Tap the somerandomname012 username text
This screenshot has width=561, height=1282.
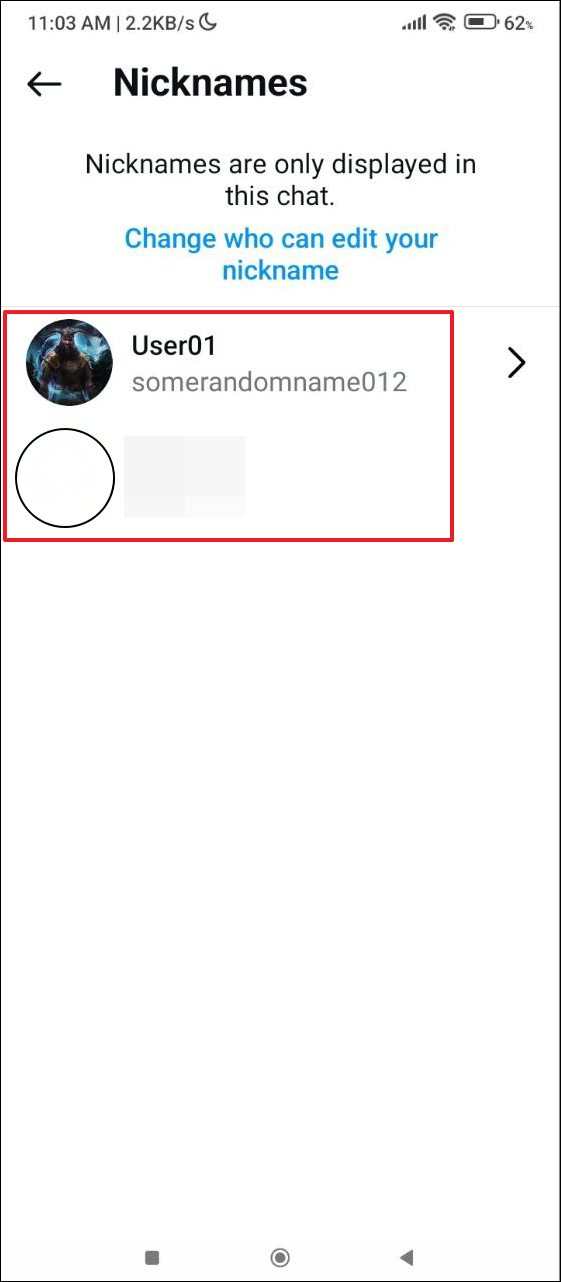click(269, 382)
